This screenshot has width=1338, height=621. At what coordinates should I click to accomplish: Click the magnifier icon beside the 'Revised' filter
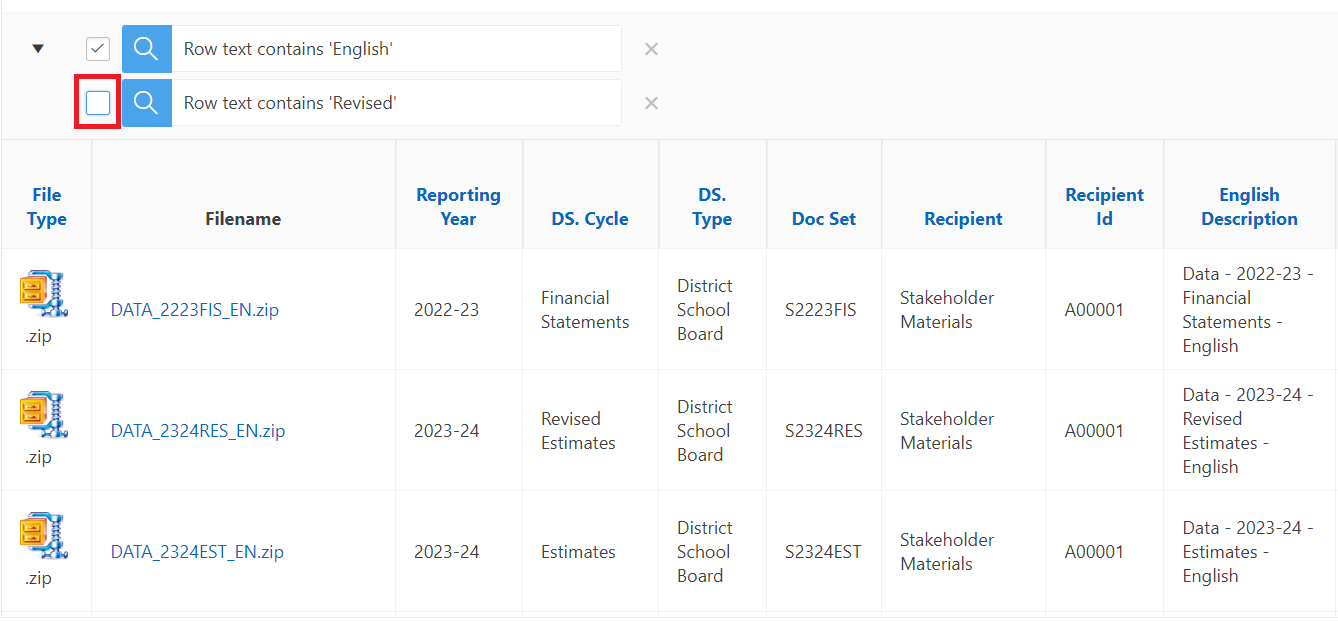(x=146, y=103)
